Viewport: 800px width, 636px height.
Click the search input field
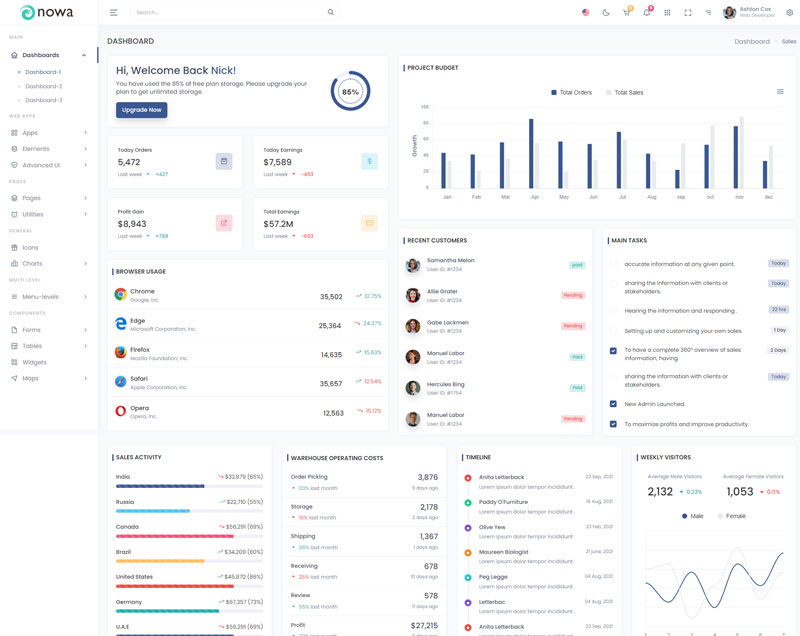click(230, 13)
